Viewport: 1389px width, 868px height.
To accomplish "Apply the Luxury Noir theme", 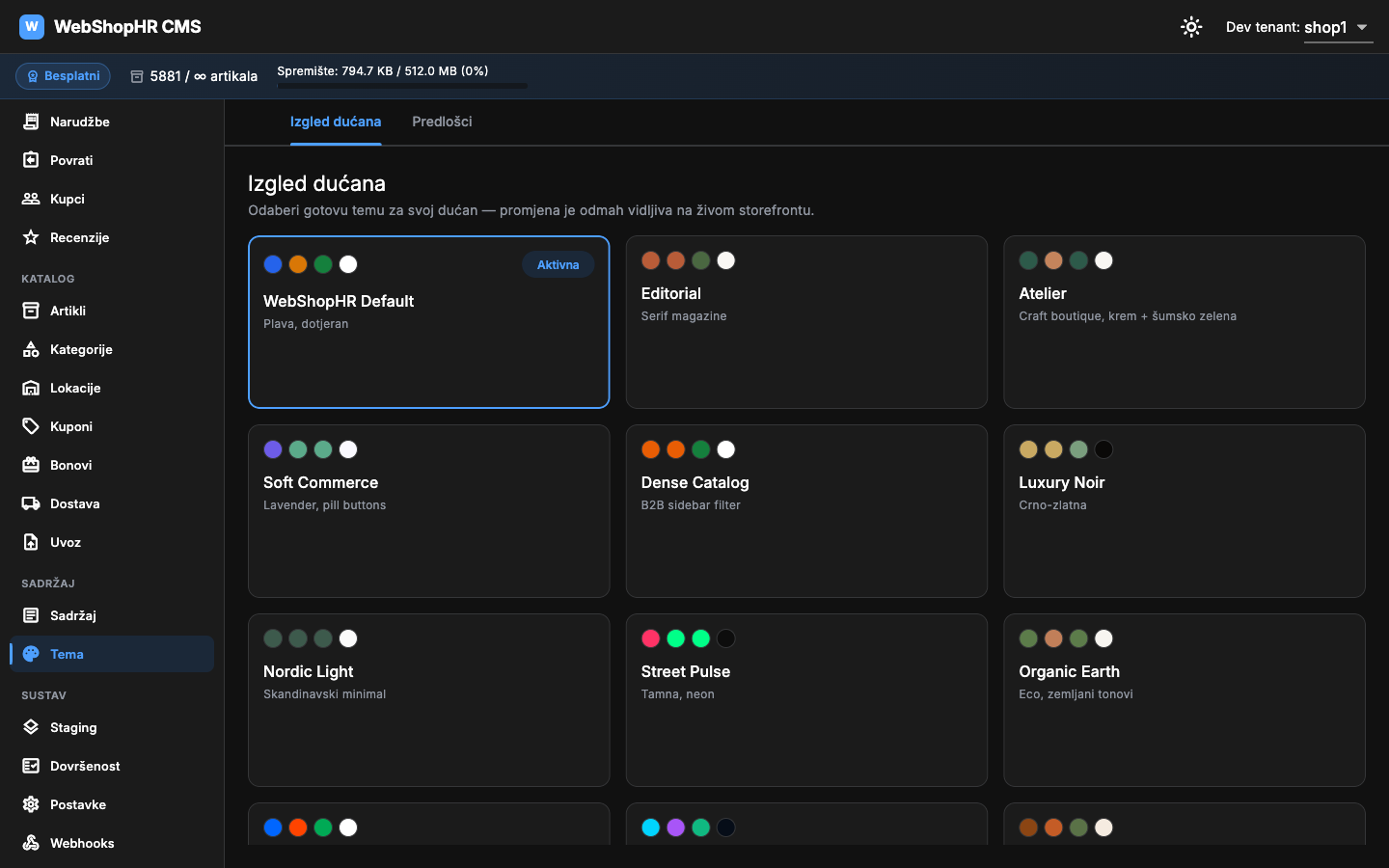I will [1185, 511].
